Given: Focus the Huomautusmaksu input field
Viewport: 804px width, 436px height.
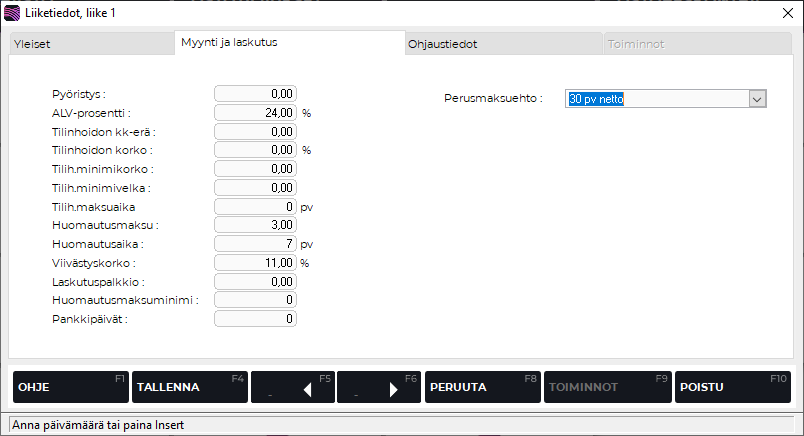Looking at the screenshot, I should 256,225.
